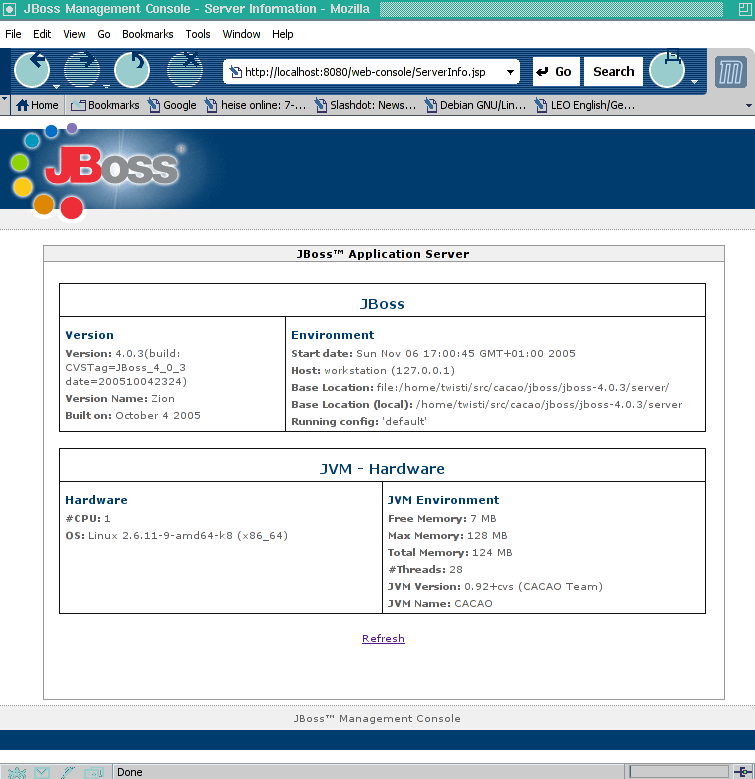Open the Slashdot News bookmark
The width and height of the screenshot is (755, 779).
tap(366, 105)
